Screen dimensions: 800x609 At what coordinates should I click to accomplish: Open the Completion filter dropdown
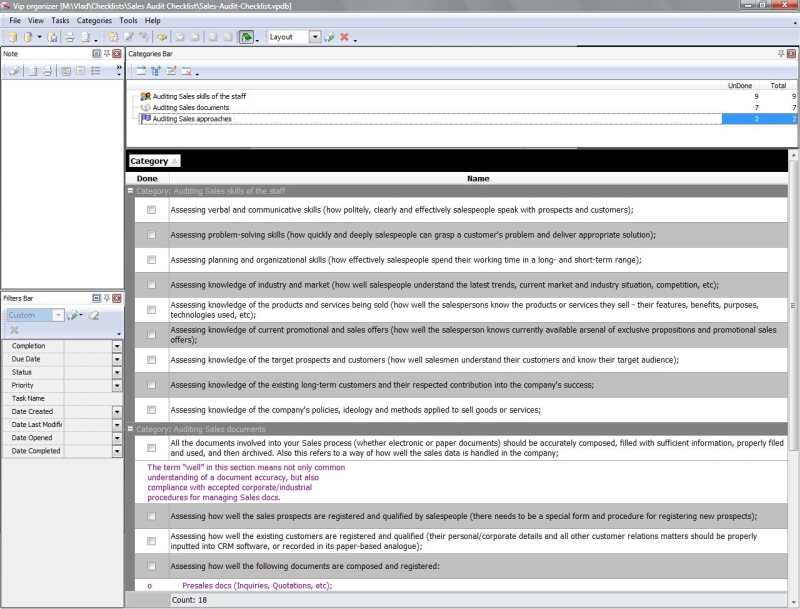116,346
